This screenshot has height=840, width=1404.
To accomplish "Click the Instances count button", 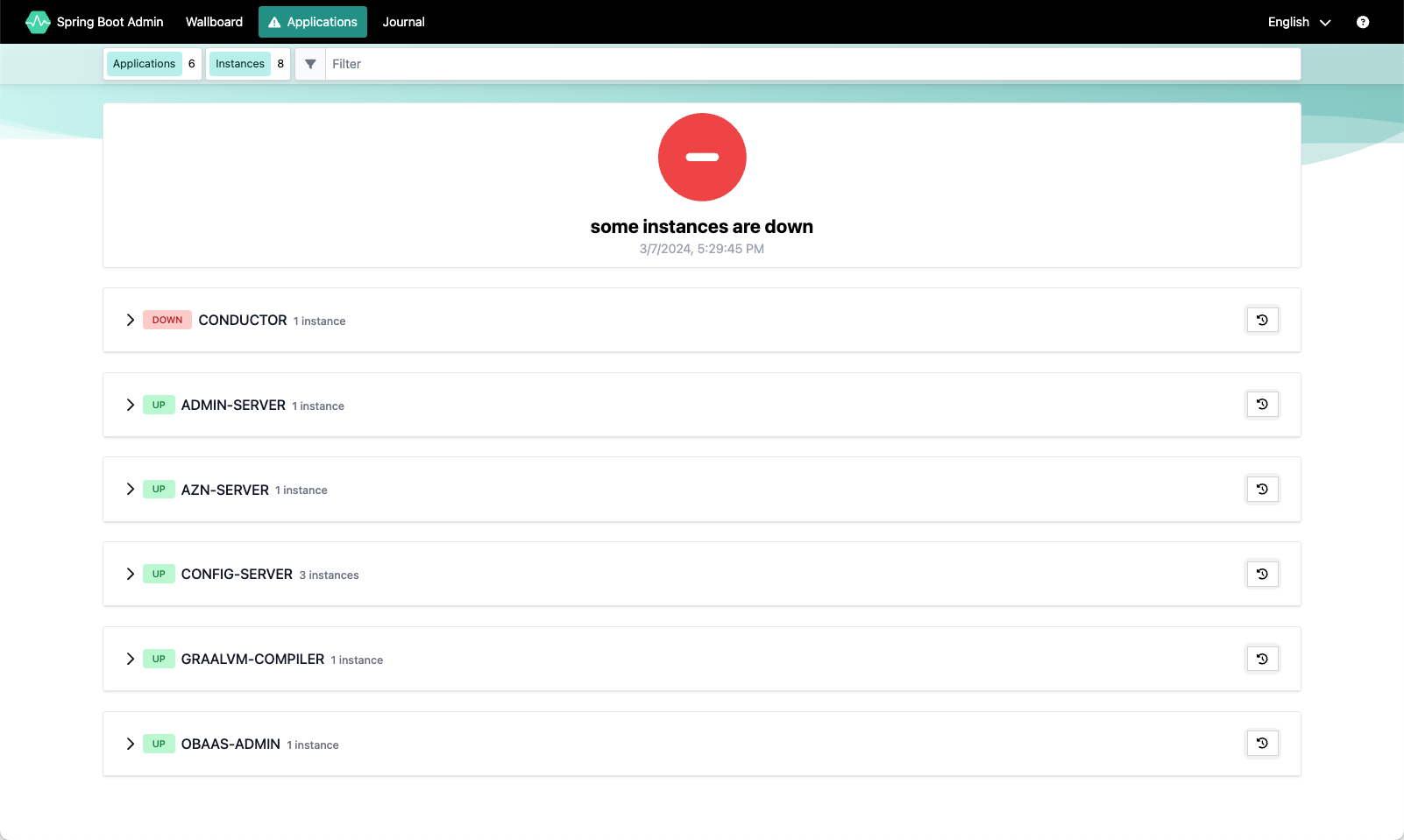I will [248, 64].
